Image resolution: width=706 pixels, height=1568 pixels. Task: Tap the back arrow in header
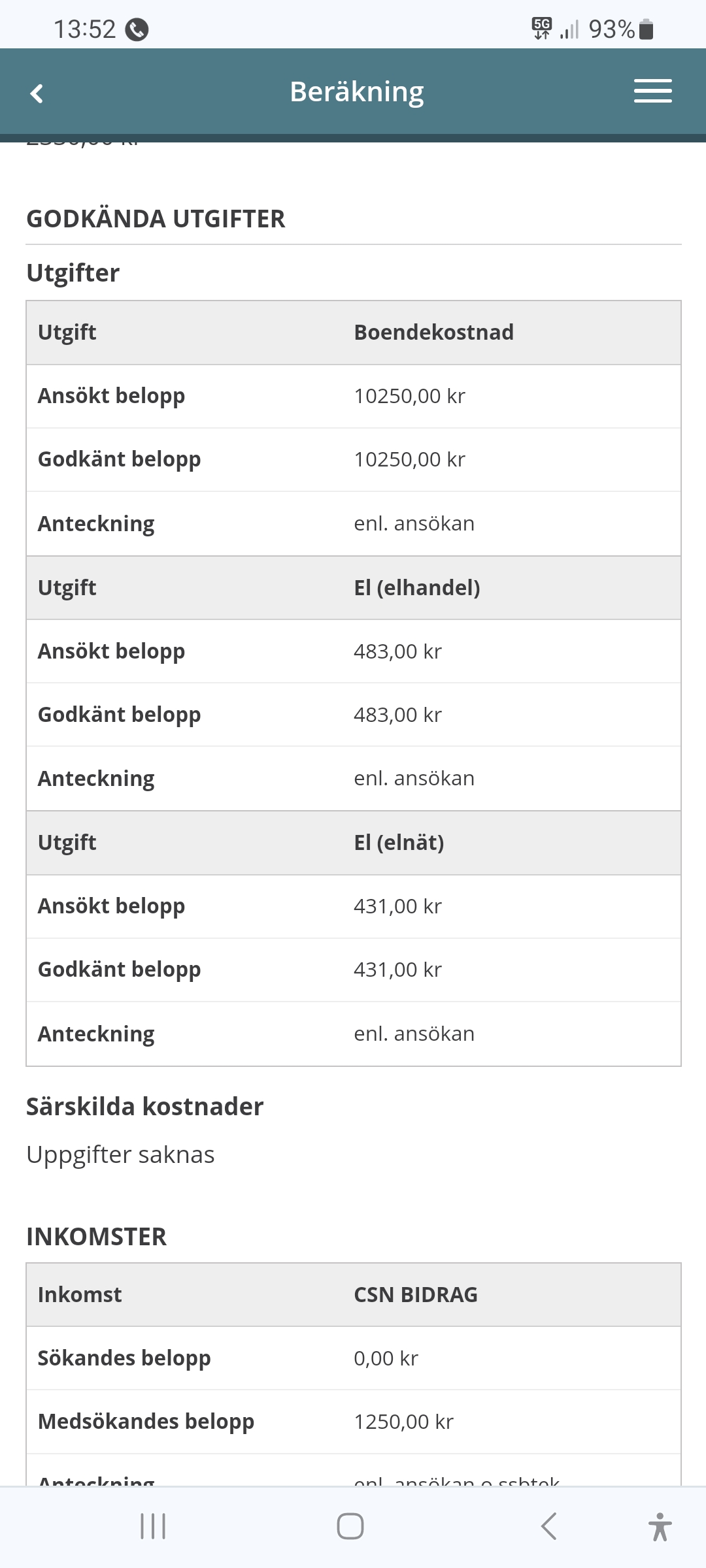(37, 93)
